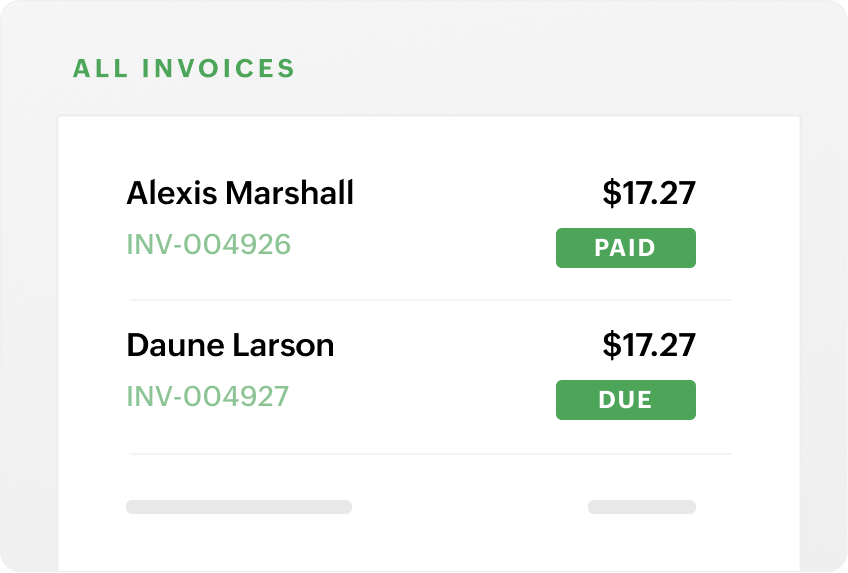This screenshot has height=573, width=848.
Task: Click the first name Alexis
Action: pyautogui.click(x=170, y=193)
